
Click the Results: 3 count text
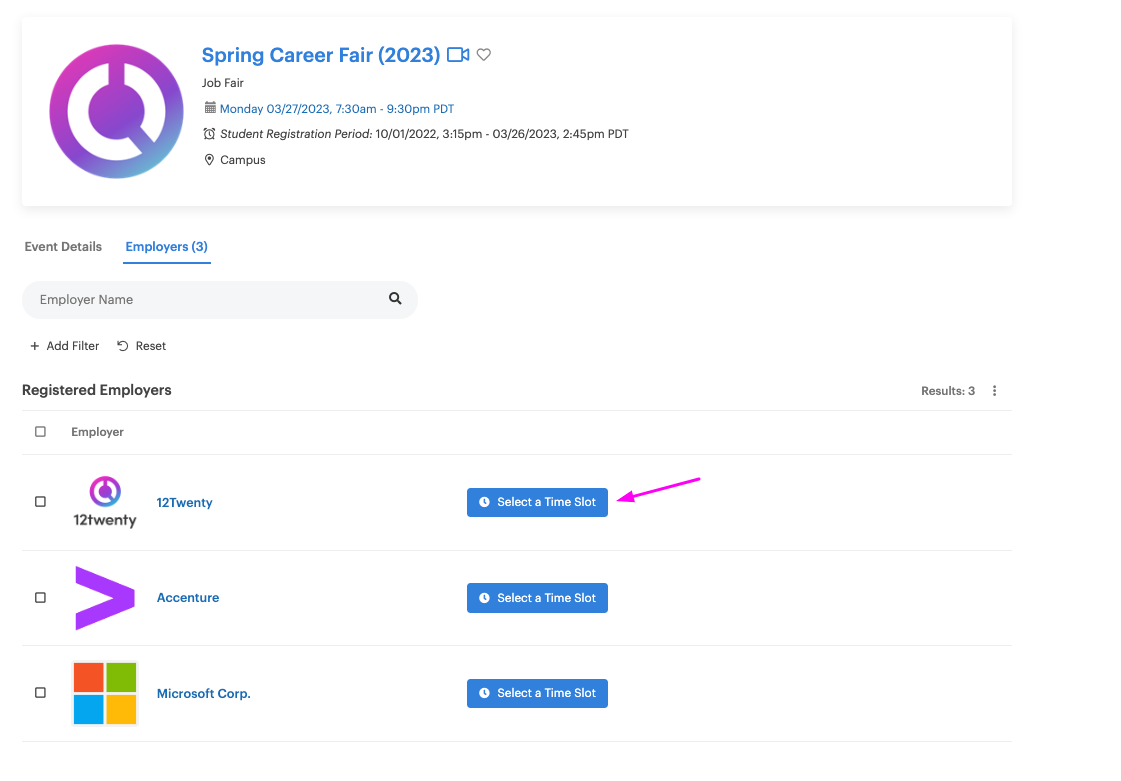[948, 391]
